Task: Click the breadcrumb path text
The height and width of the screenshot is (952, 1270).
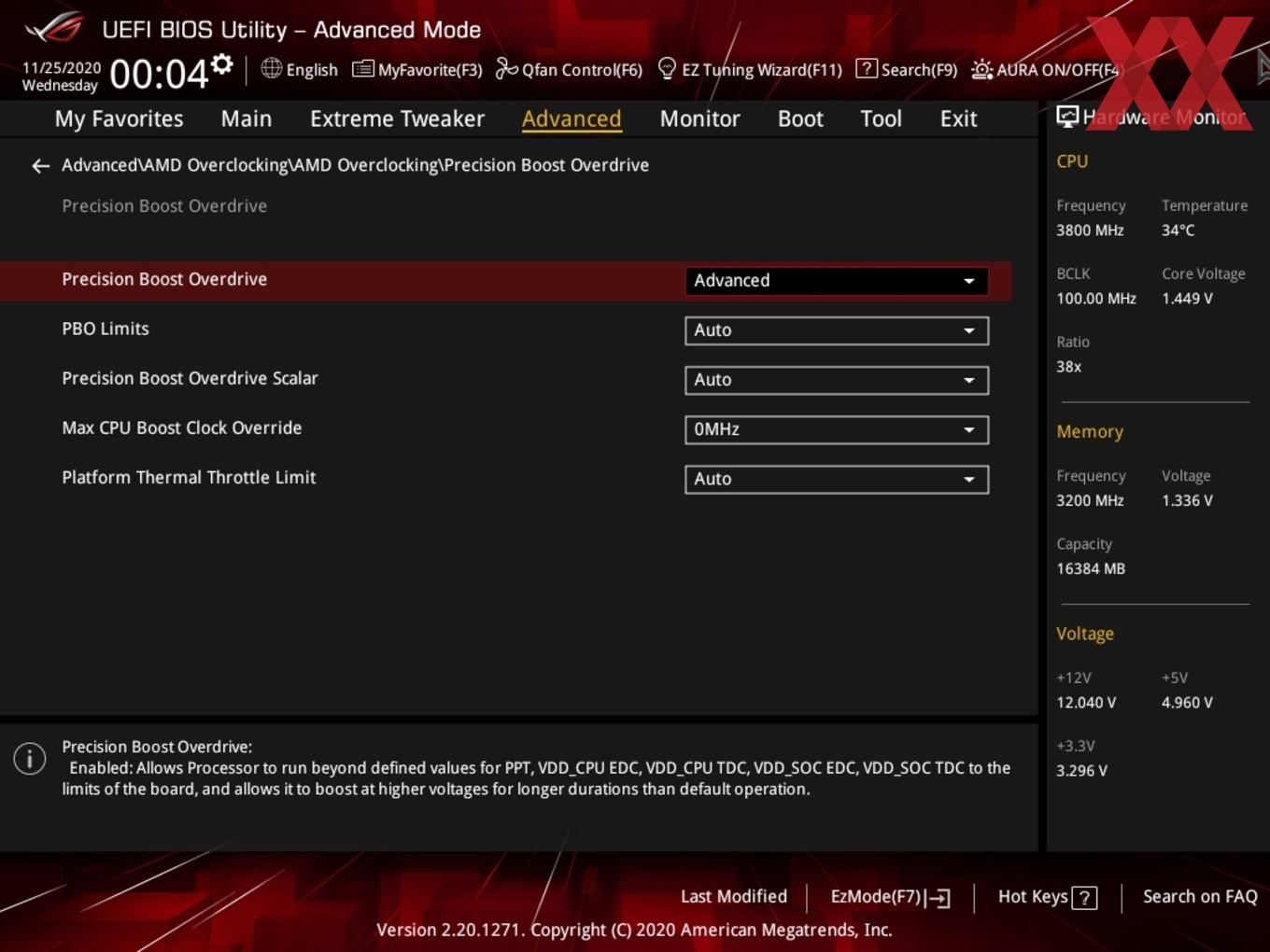Action: (x=355, y=165)
